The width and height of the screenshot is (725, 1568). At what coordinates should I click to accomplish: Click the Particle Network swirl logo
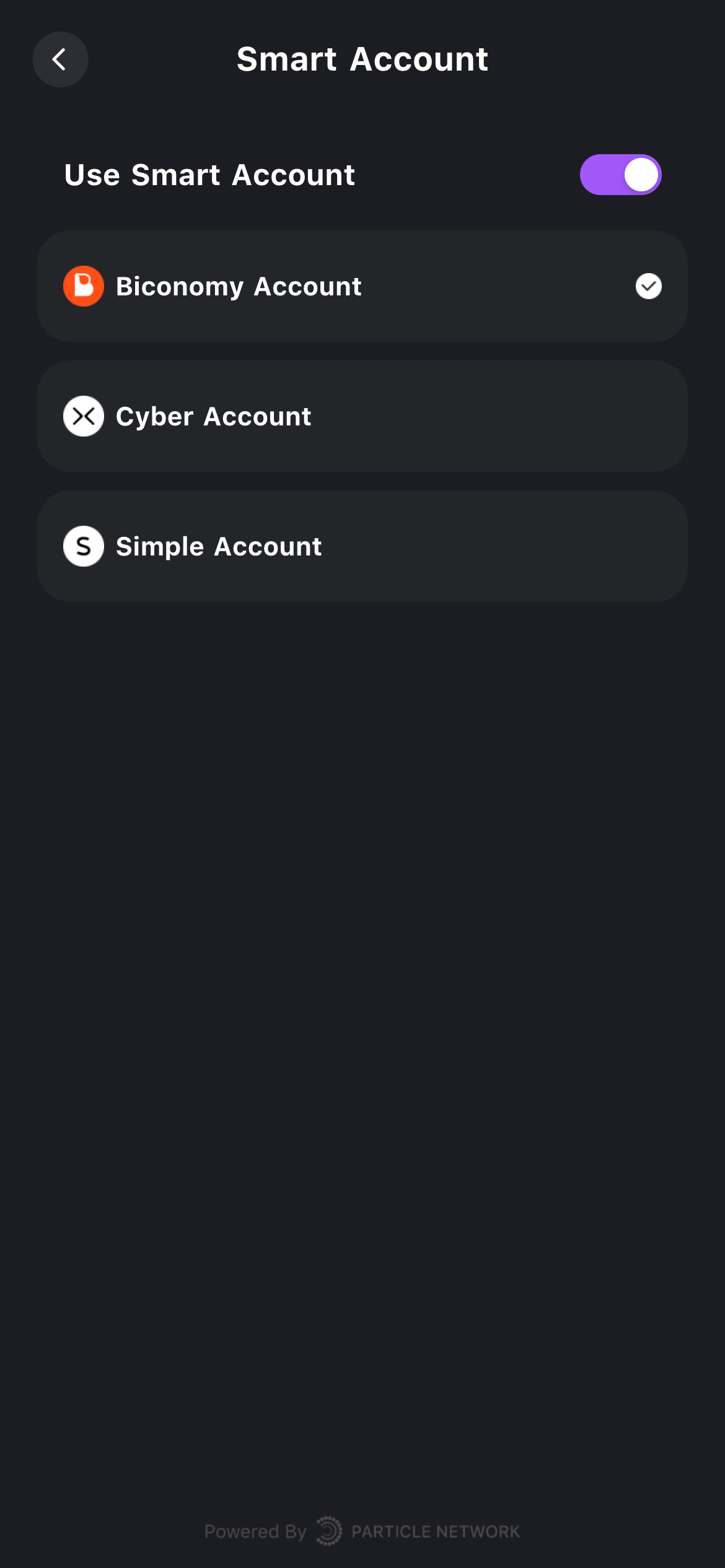pos(329,1531)
